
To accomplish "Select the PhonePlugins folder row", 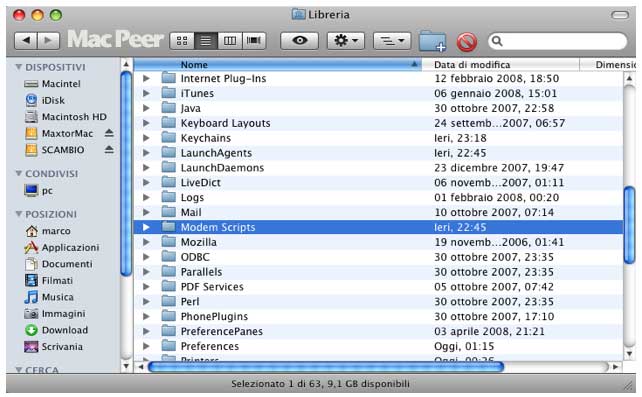I will (378, 316).
